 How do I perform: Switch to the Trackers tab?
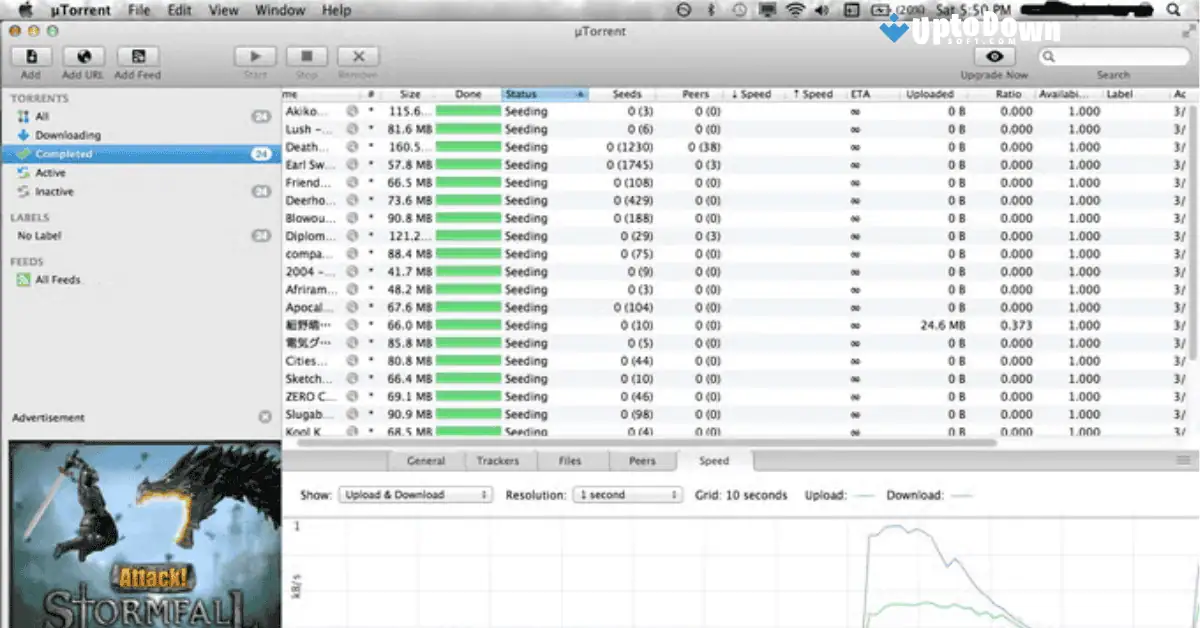click(x=500, y=461)
